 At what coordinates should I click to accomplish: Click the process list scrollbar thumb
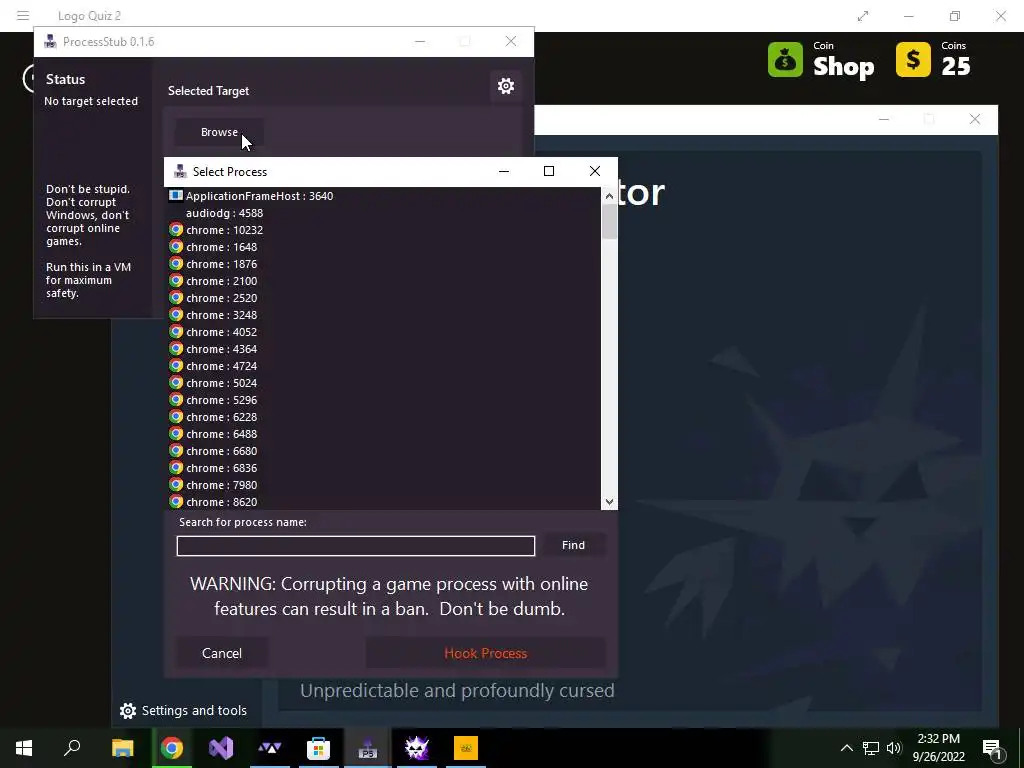point(609,222)
